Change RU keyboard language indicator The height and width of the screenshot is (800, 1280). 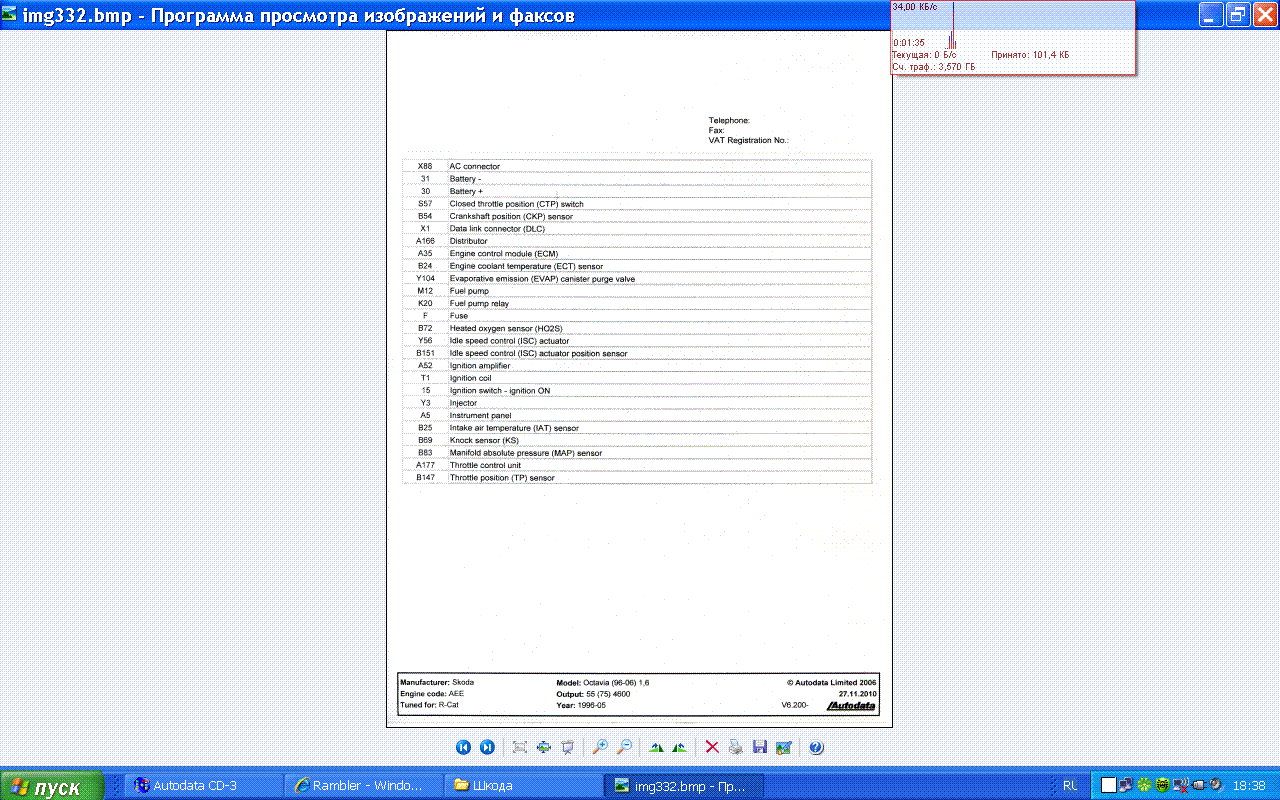click(1070, 786)
